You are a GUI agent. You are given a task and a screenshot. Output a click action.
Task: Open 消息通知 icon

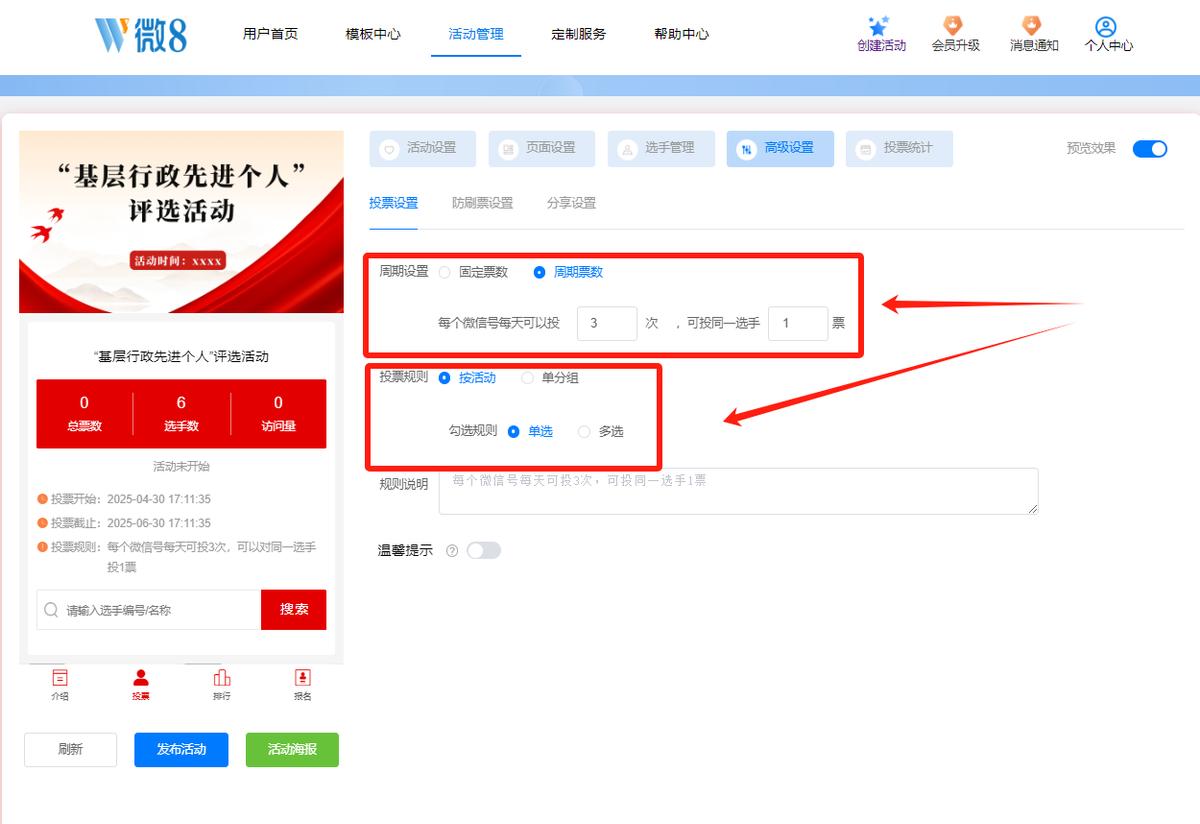(1031, 26)
